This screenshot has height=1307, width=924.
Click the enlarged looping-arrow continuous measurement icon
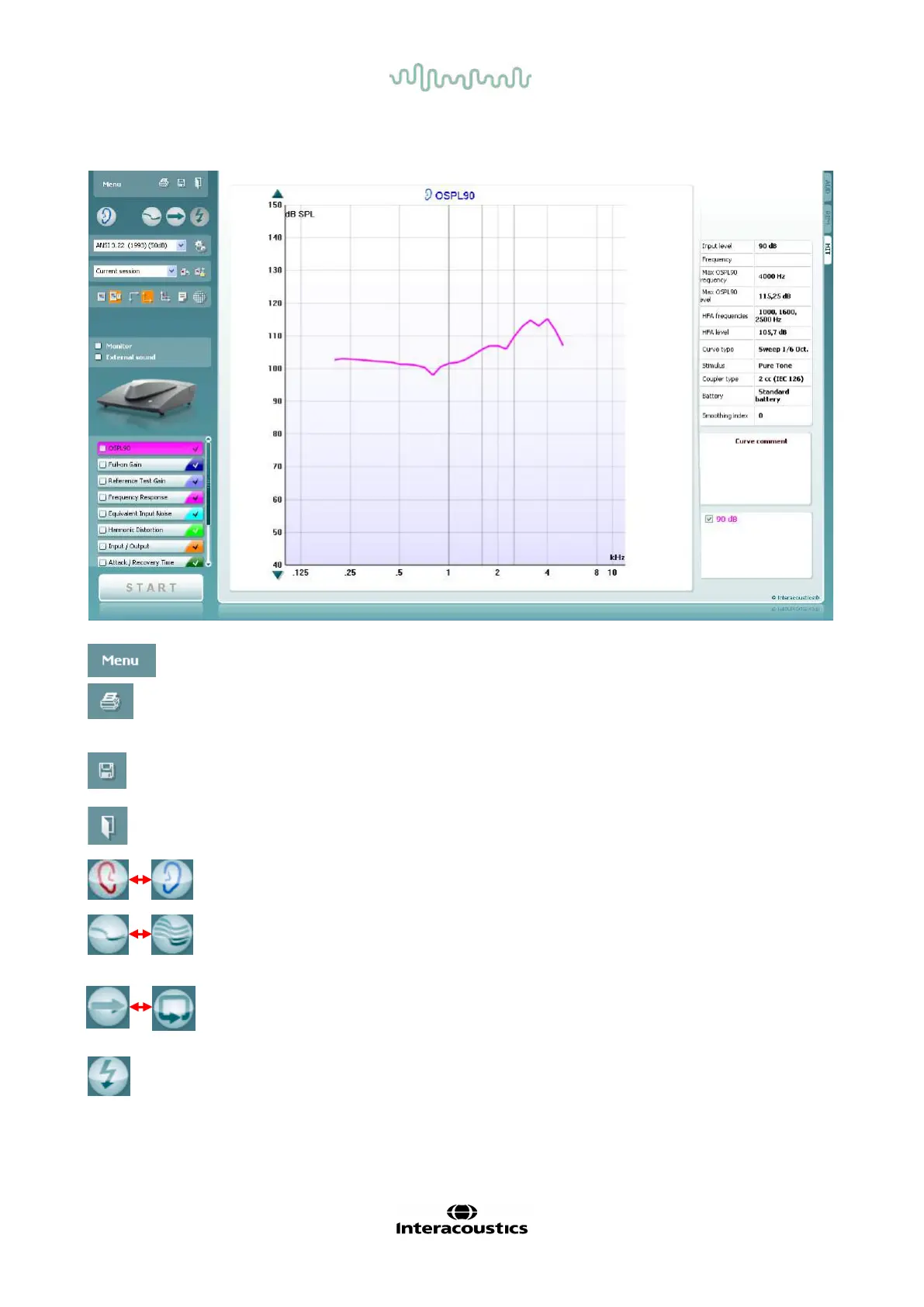pos(174,1008)
